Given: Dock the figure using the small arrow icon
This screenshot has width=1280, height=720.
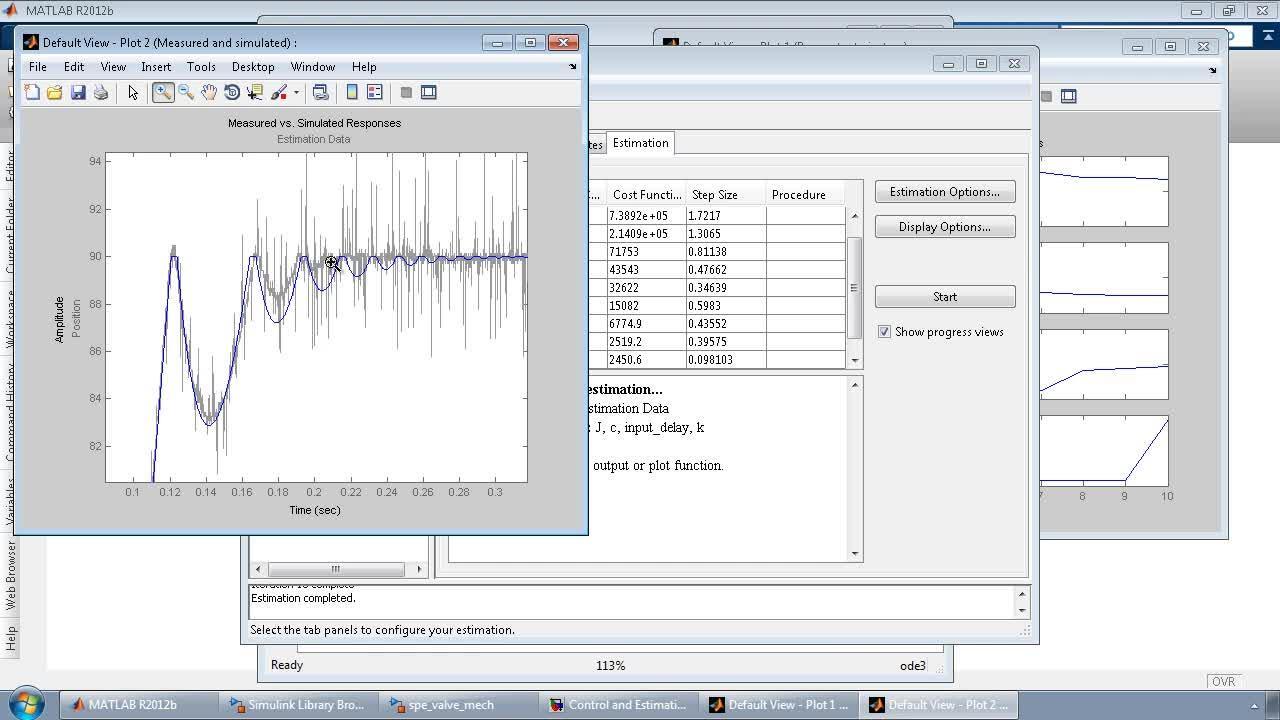Looking at the screenshot, I should (573, 67).
